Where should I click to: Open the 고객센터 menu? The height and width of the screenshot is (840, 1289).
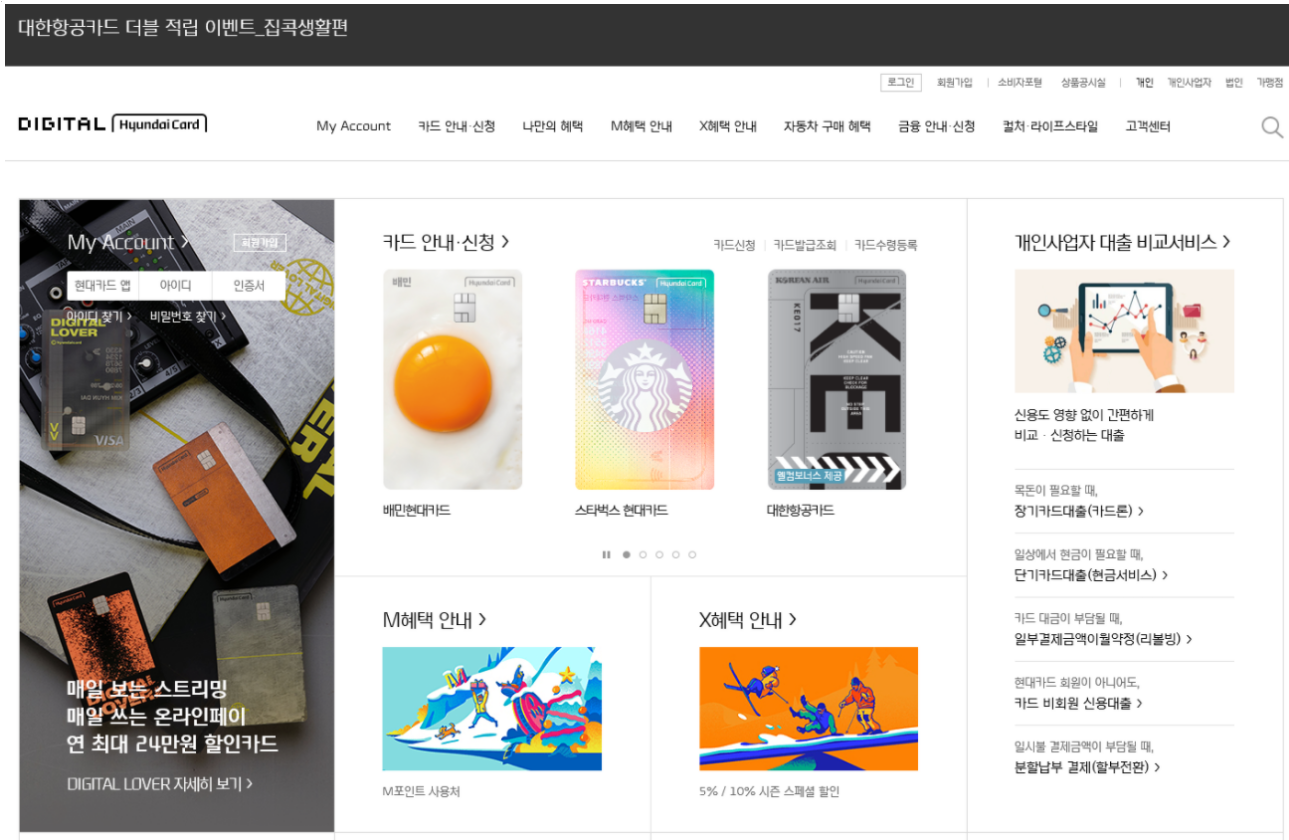click(1148, 126)
